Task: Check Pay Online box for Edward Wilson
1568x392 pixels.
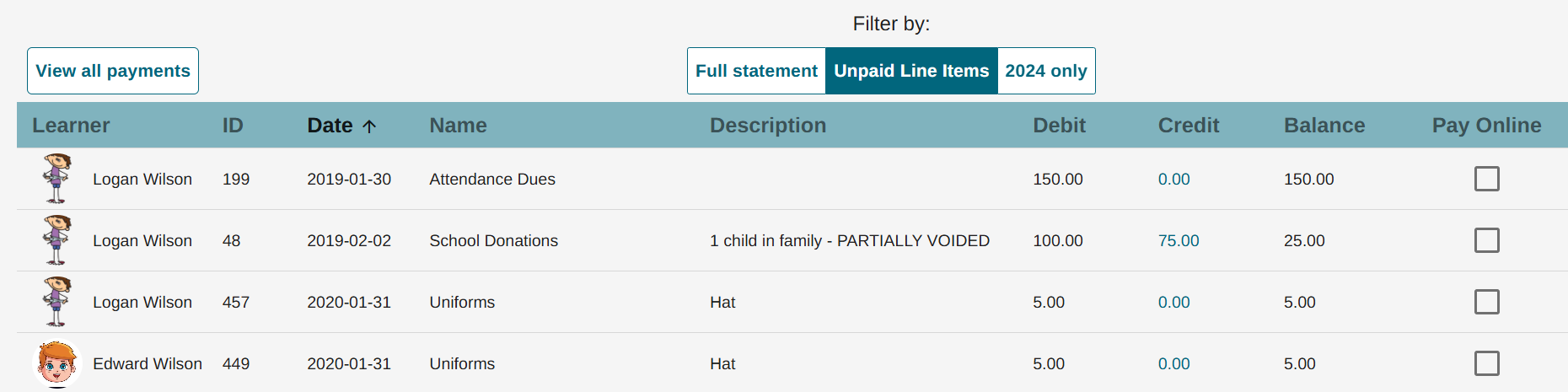Action: click(x=1486, y=363)
